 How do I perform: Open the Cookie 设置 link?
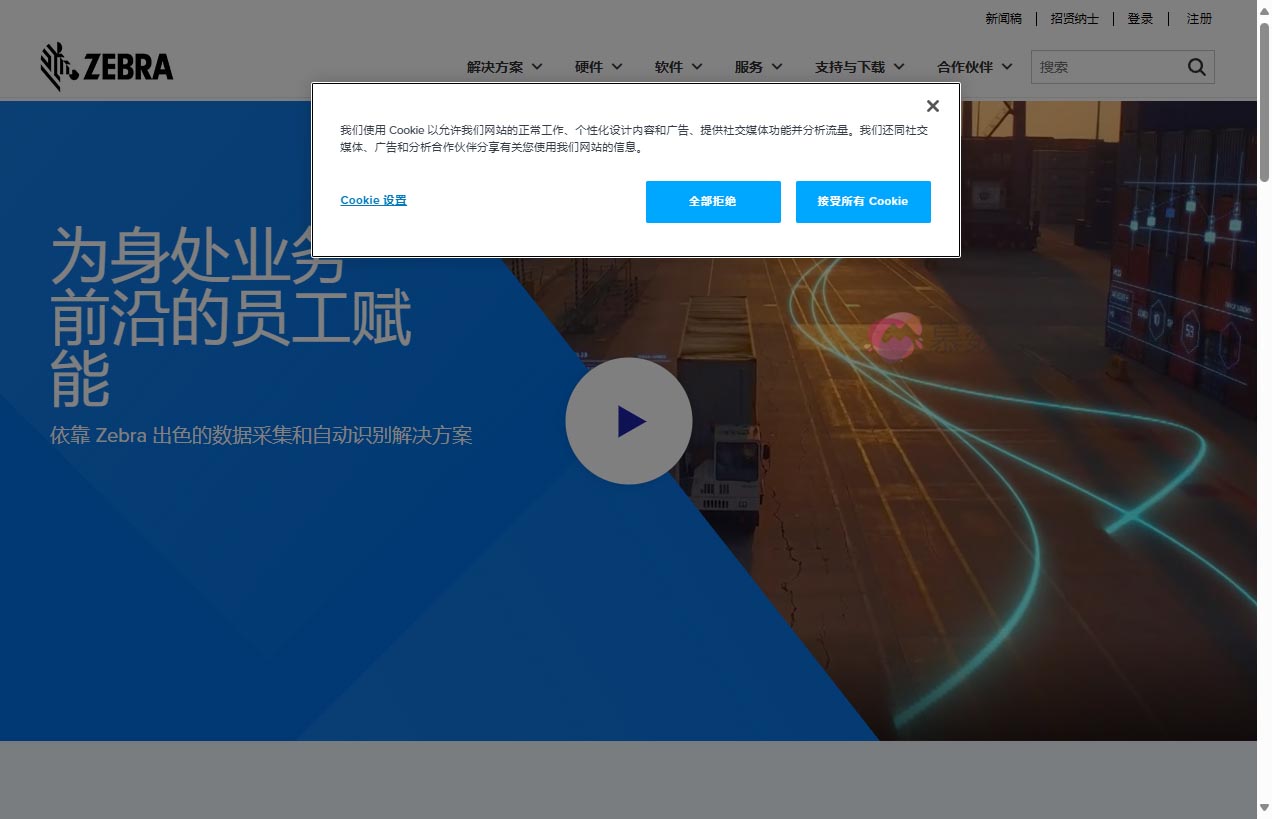373,200
